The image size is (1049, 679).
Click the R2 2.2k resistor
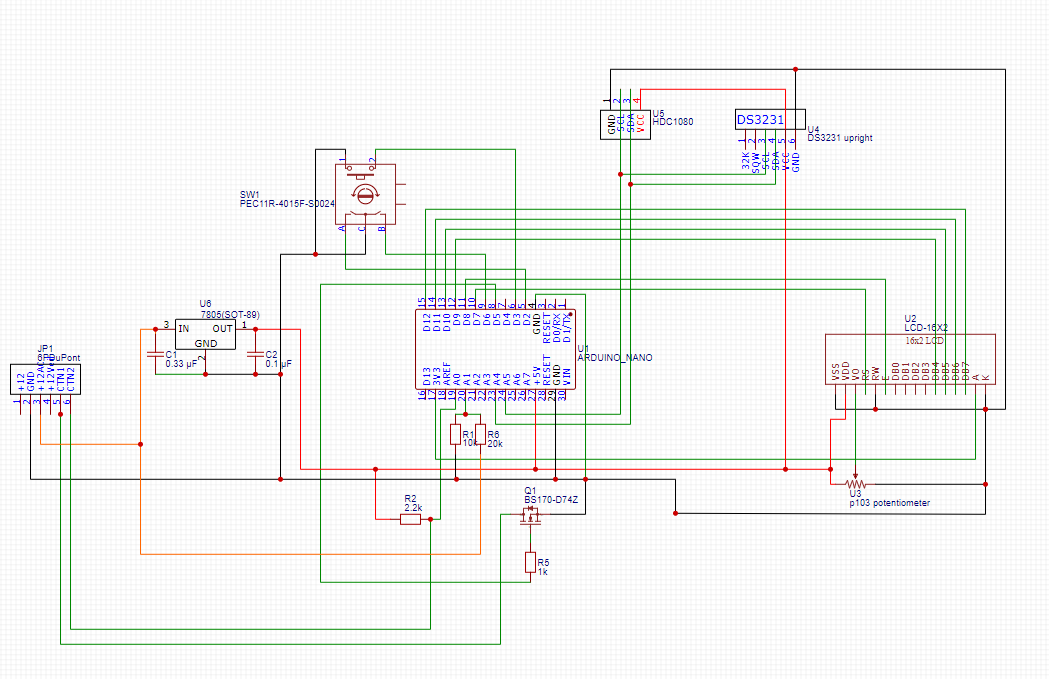(x=411, y=519)
